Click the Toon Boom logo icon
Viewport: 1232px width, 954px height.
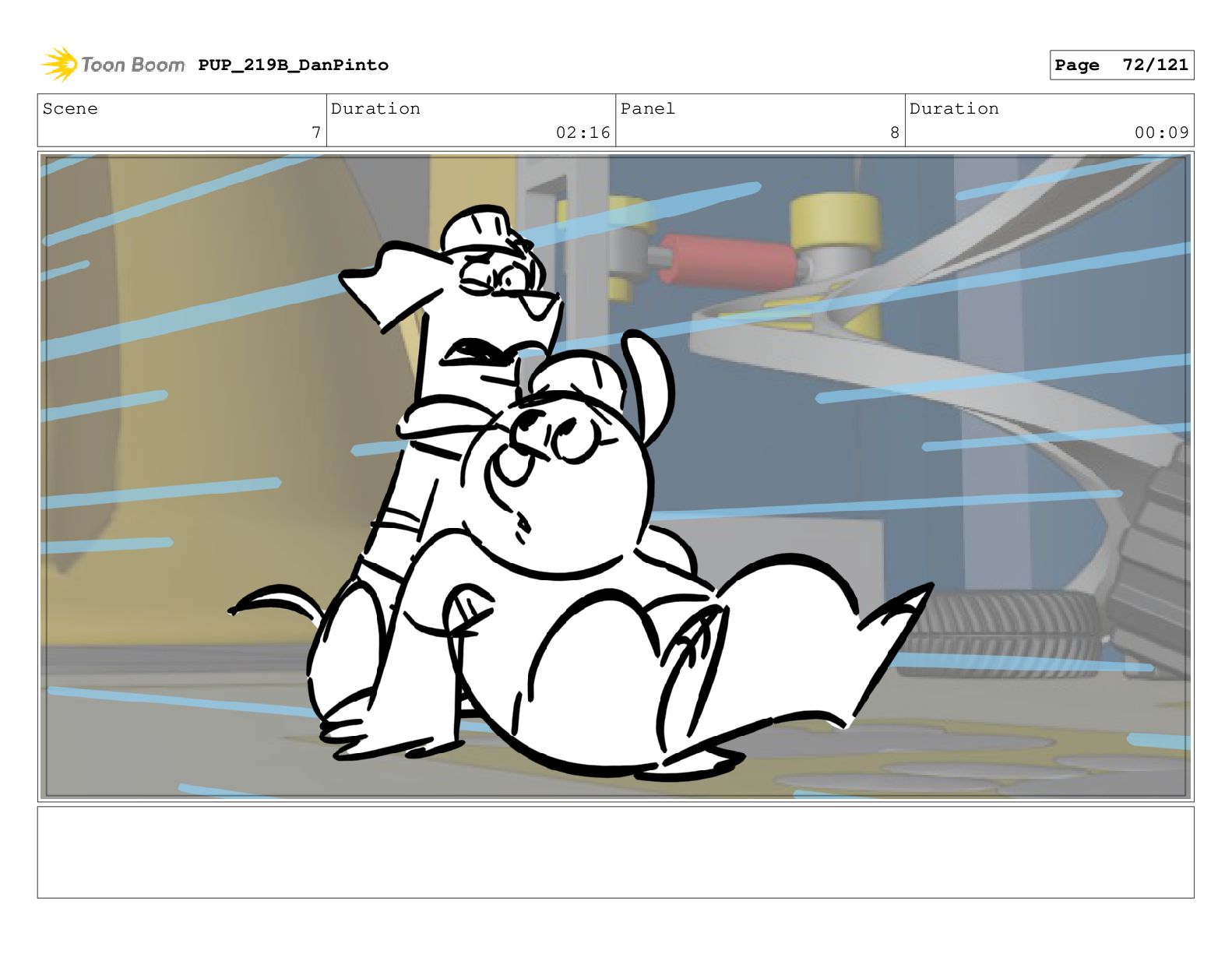point(59,64)
